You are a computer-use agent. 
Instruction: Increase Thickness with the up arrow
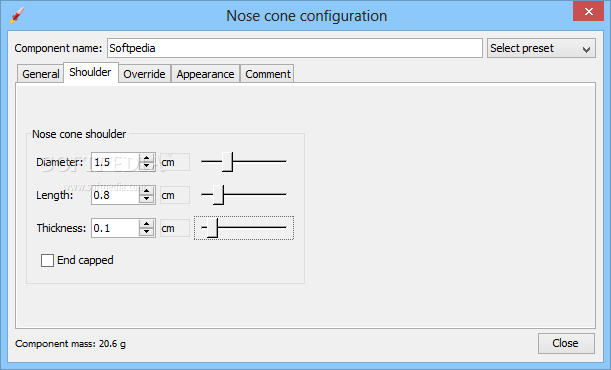[x=147, y=224]
